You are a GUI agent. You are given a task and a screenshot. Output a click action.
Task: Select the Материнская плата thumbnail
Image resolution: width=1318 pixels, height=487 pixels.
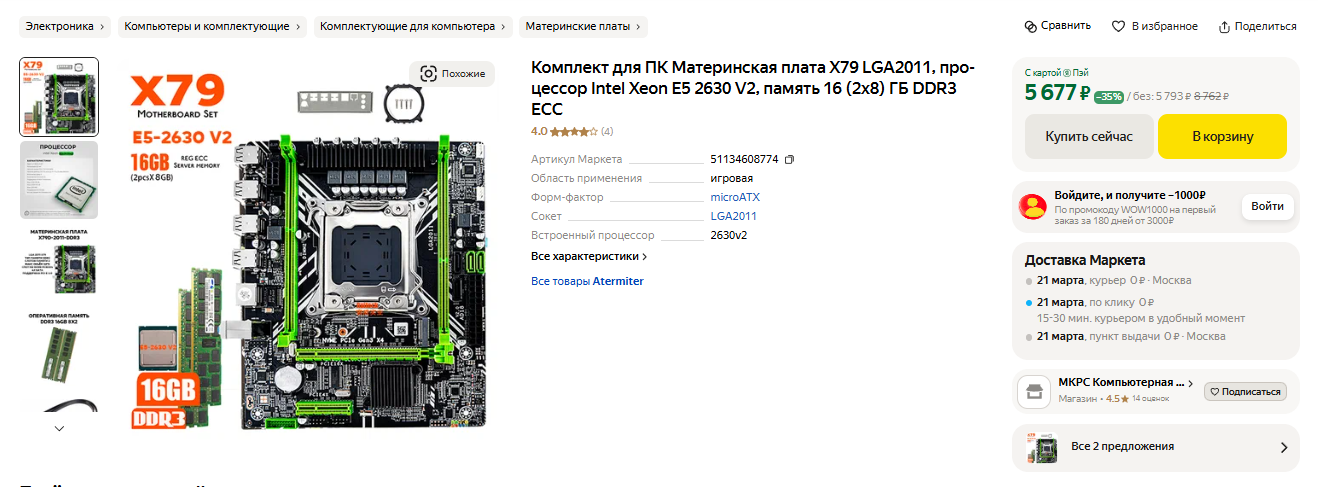[x=59, y=262]
